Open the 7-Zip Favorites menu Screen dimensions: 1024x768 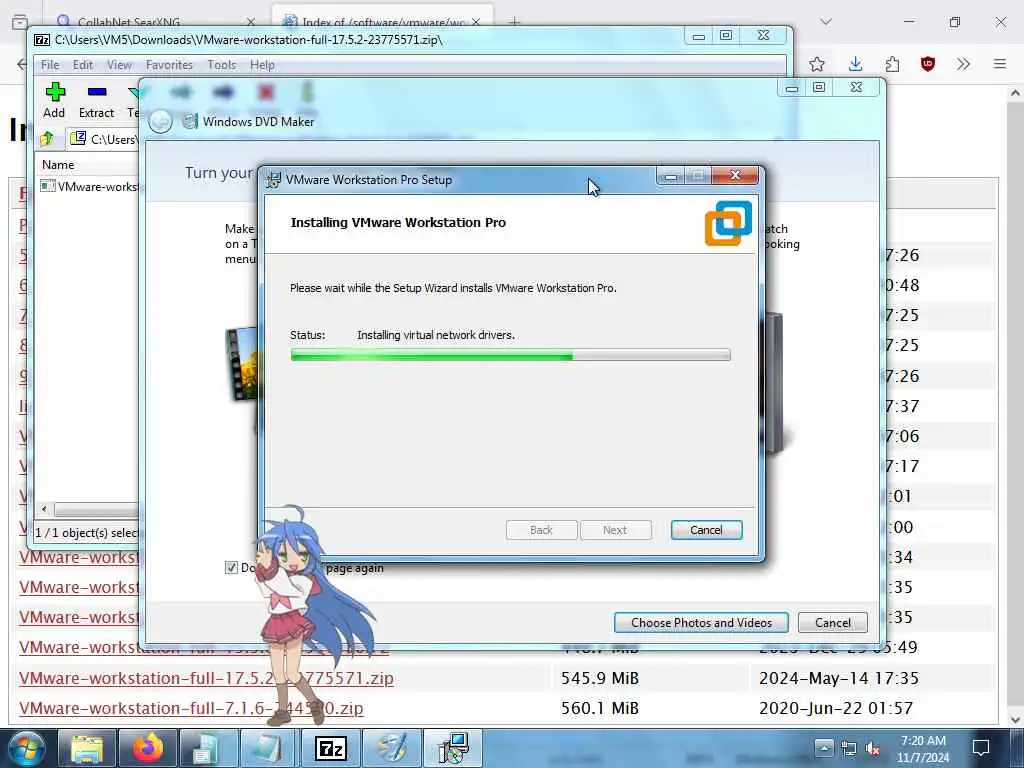[x=169, y=65]
